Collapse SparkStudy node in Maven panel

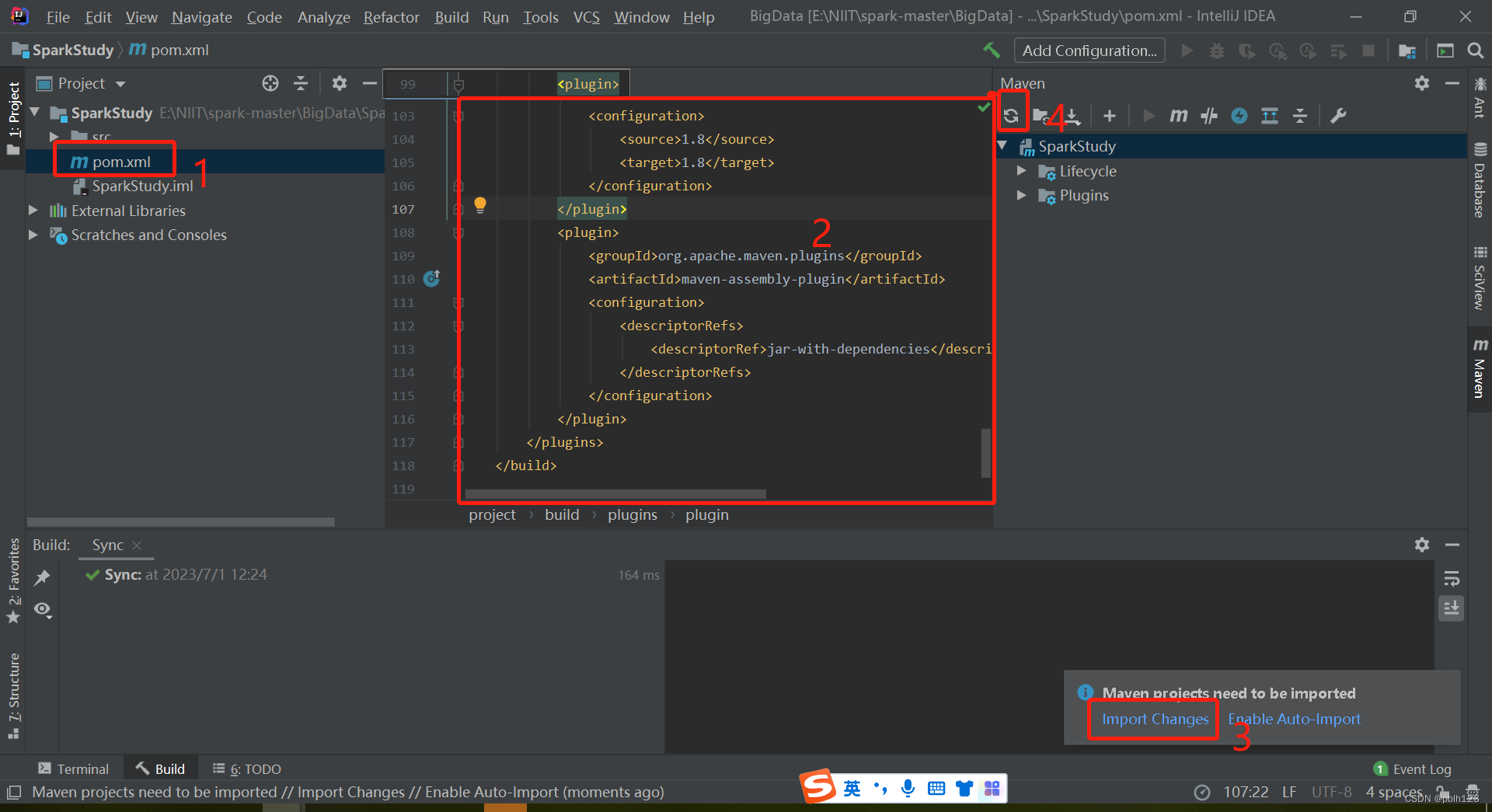point(1003,146)
